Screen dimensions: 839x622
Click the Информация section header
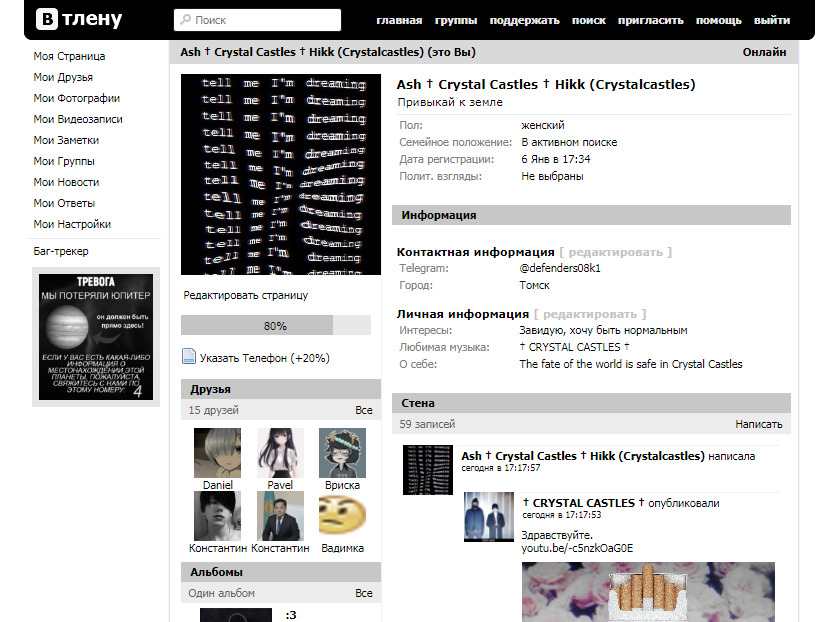[x=591, y=215]
